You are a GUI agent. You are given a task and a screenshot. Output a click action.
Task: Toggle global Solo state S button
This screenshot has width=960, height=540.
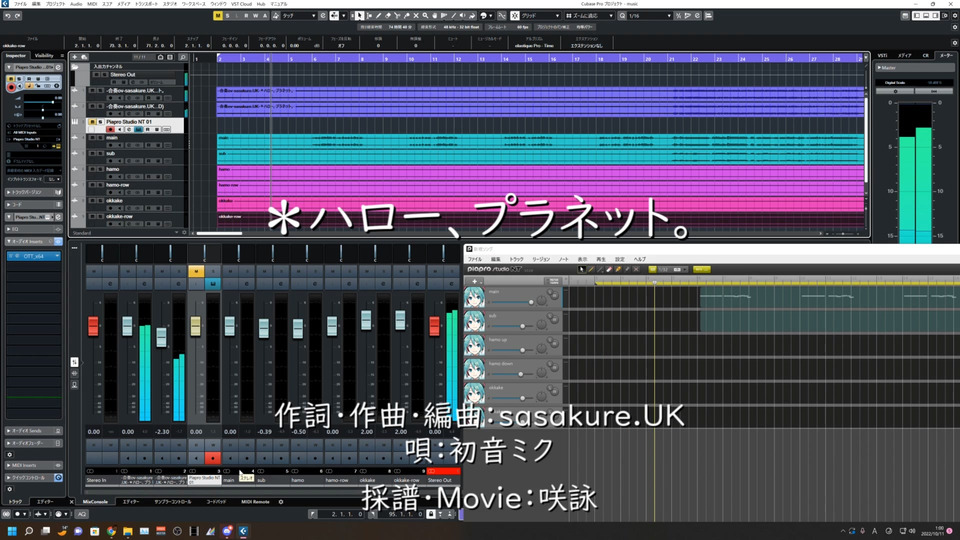227,15
